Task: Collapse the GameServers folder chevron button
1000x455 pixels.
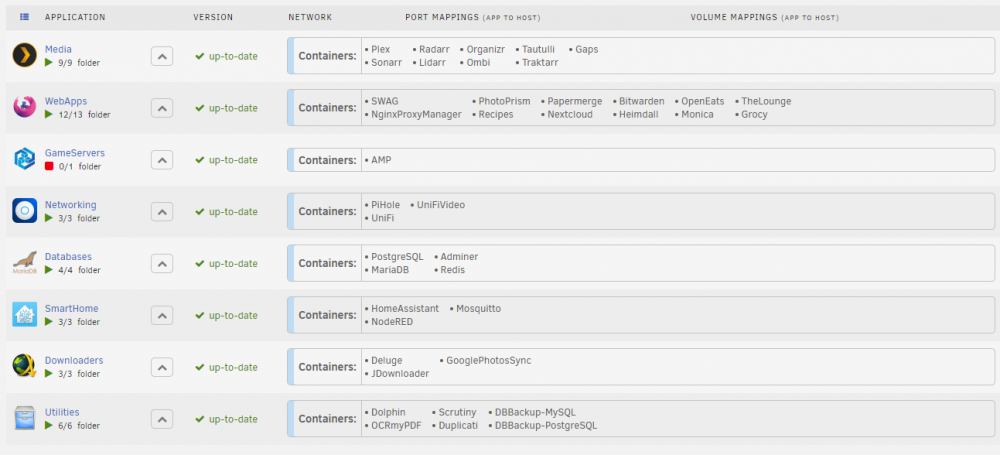Action: click(x=162, y=160)
